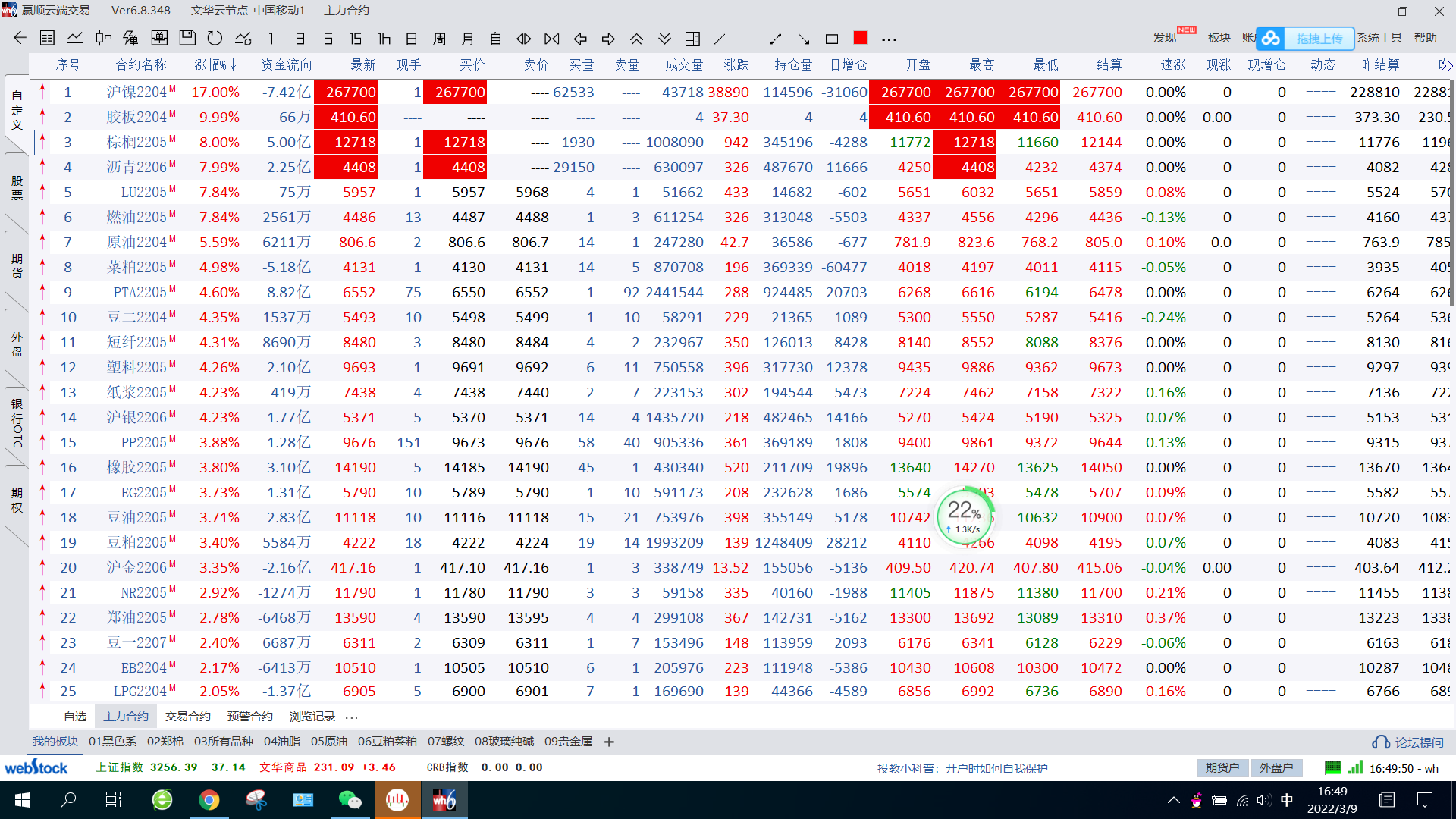Screen dimensions: 1456x819
Task: Select the 日 daily period button
Action: coord(412,39)
